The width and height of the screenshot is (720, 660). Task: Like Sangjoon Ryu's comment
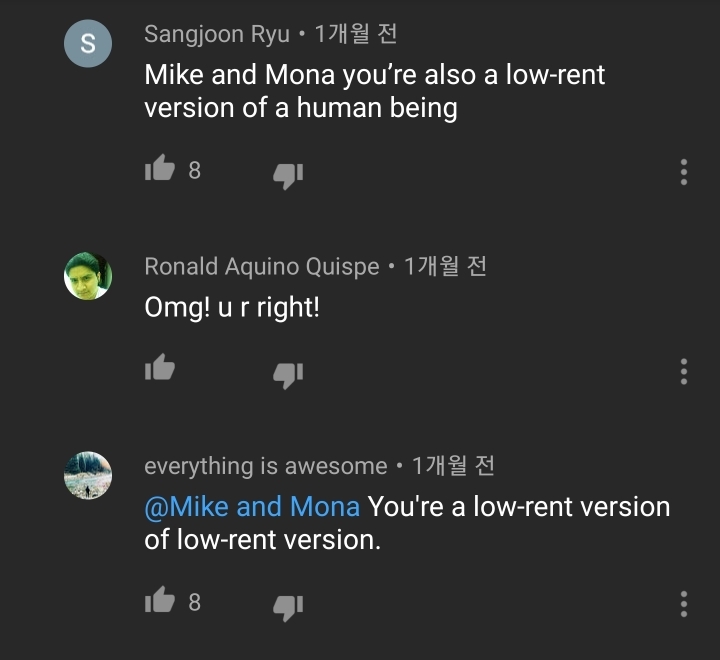coord(160,170)
